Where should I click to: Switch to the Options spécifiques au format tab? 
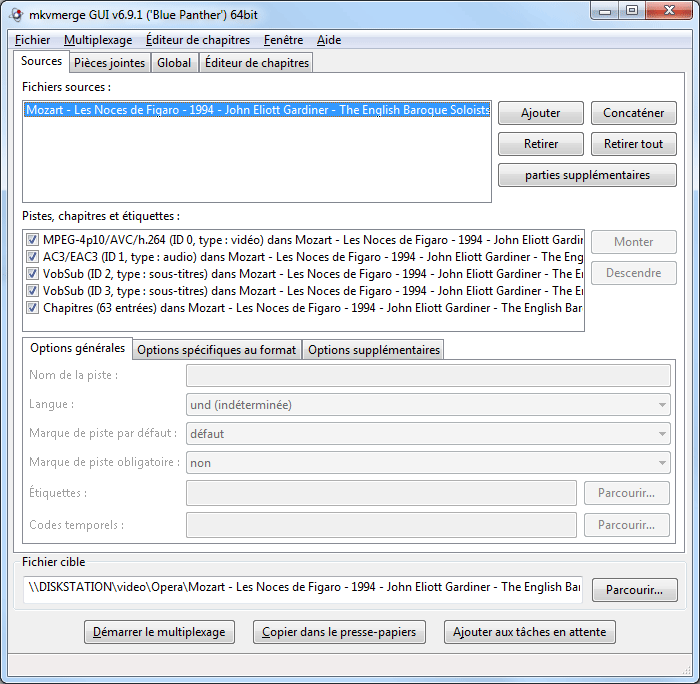(216, 350)
